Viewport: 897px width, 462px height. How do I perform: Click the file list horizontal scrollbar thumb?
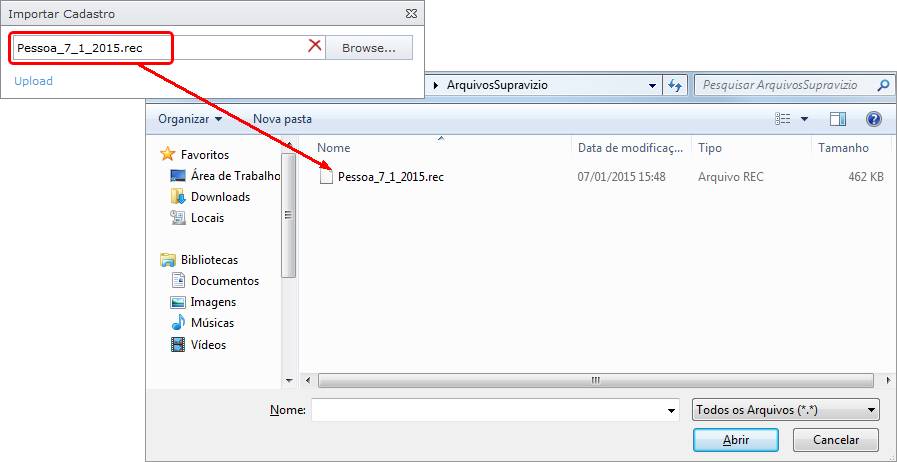pyautogui.click(x=596, y=380)
